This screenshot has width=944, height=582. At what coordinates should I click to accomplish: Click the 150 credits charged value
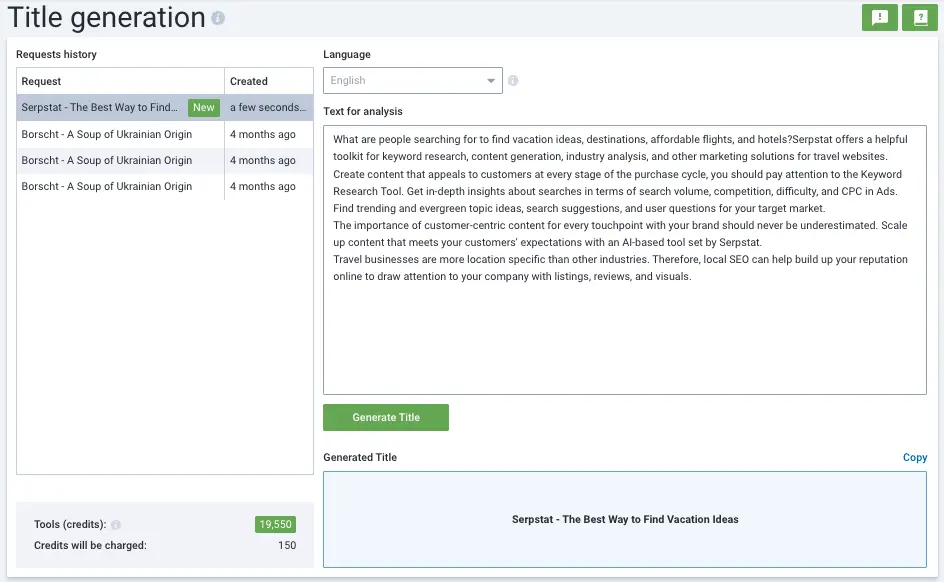click(287, 546)
